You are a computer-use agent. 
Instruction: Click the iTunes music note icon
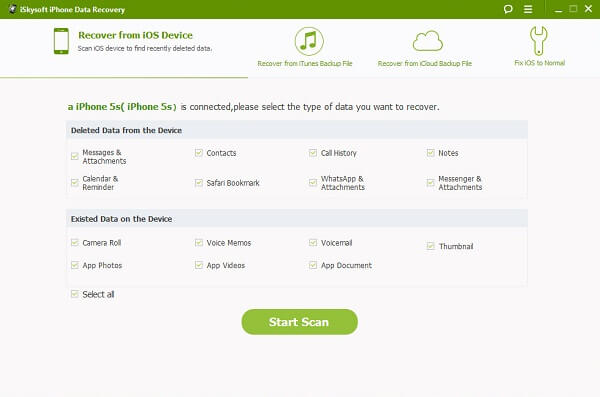309,41
